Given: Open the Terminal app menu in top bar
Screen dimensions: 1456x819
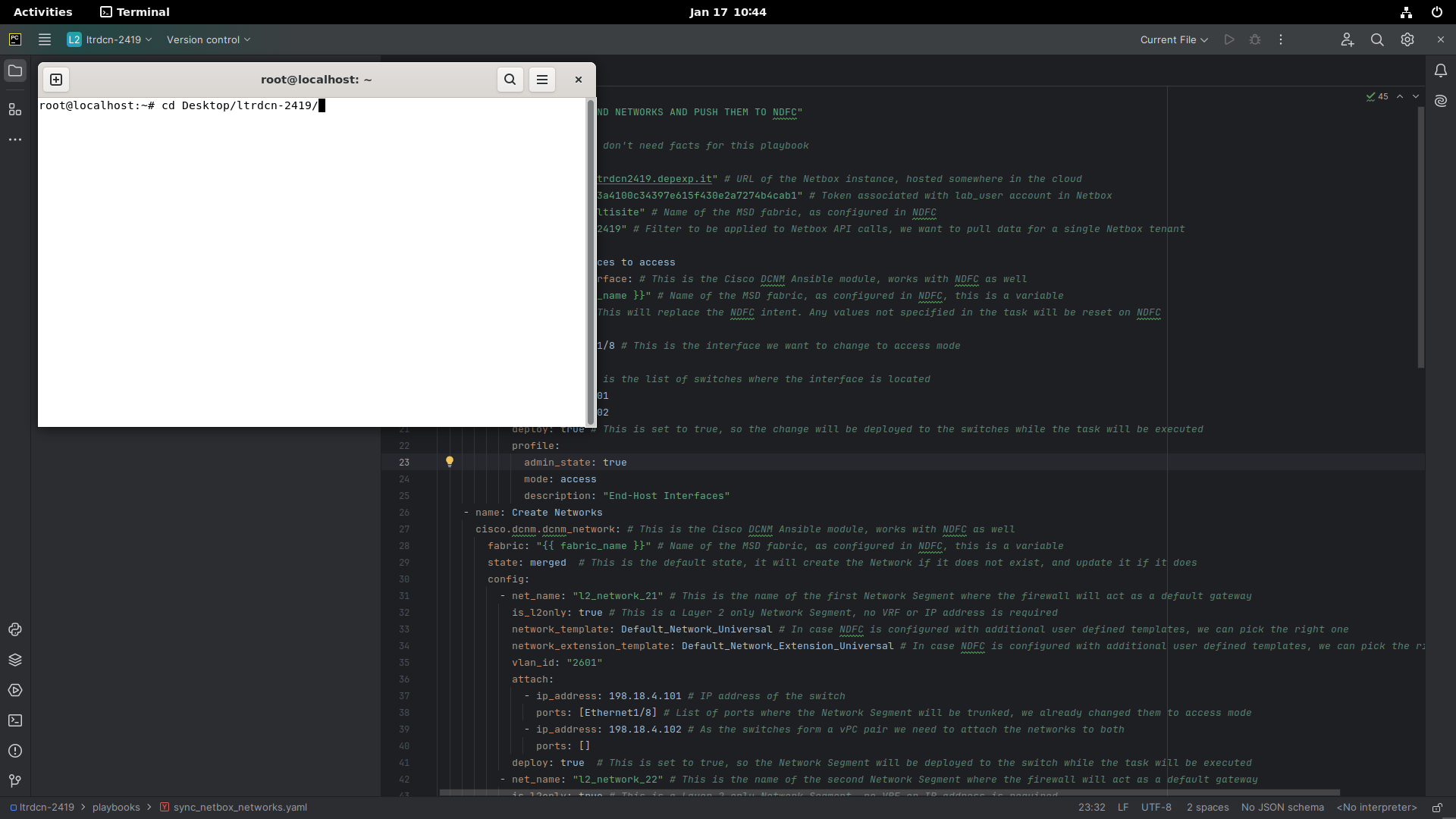Looking at the screenshot, I should [135, 12].
